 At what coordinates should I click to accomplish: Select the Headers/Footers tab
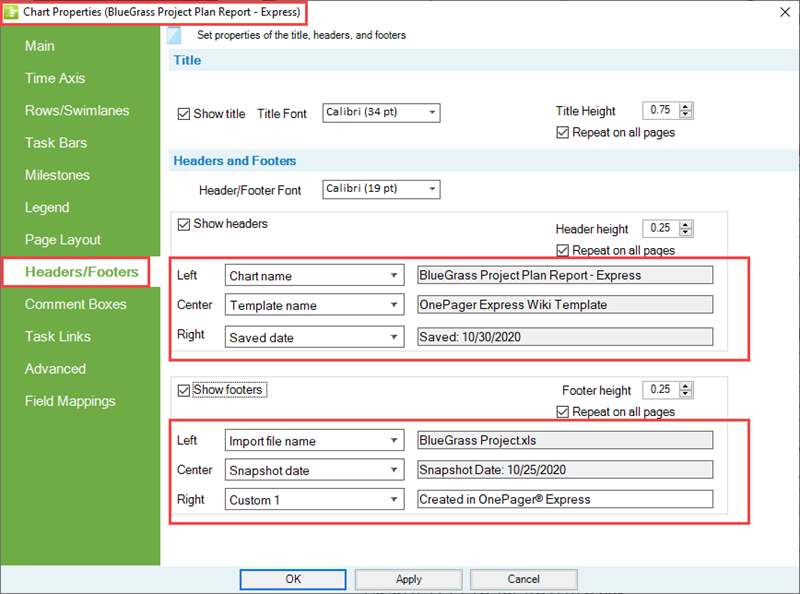point(82,271)
